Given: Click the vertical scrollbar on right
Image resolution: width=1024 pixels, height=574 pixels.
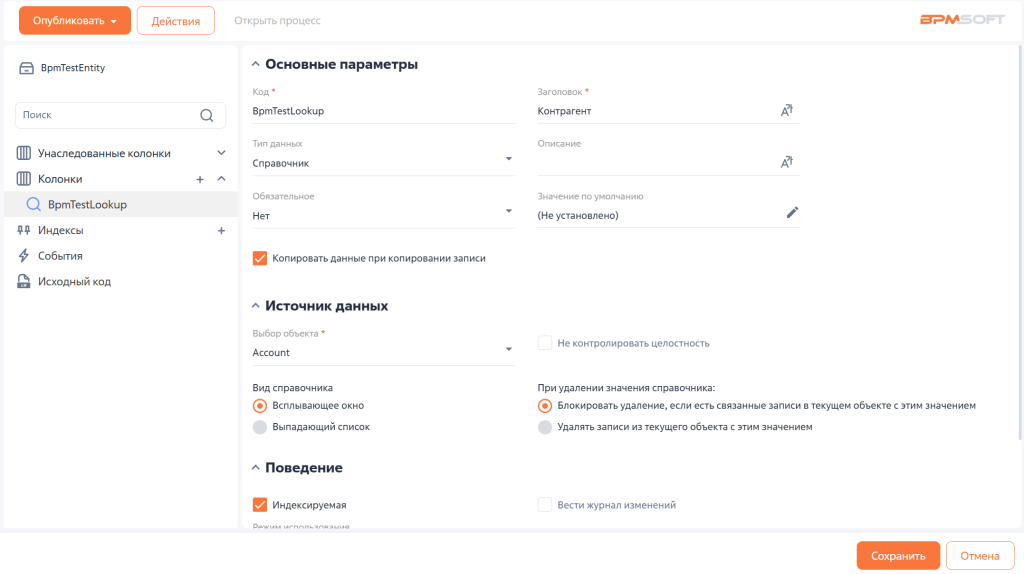Looking at the screenshot, I should (x=1020, y=242).
